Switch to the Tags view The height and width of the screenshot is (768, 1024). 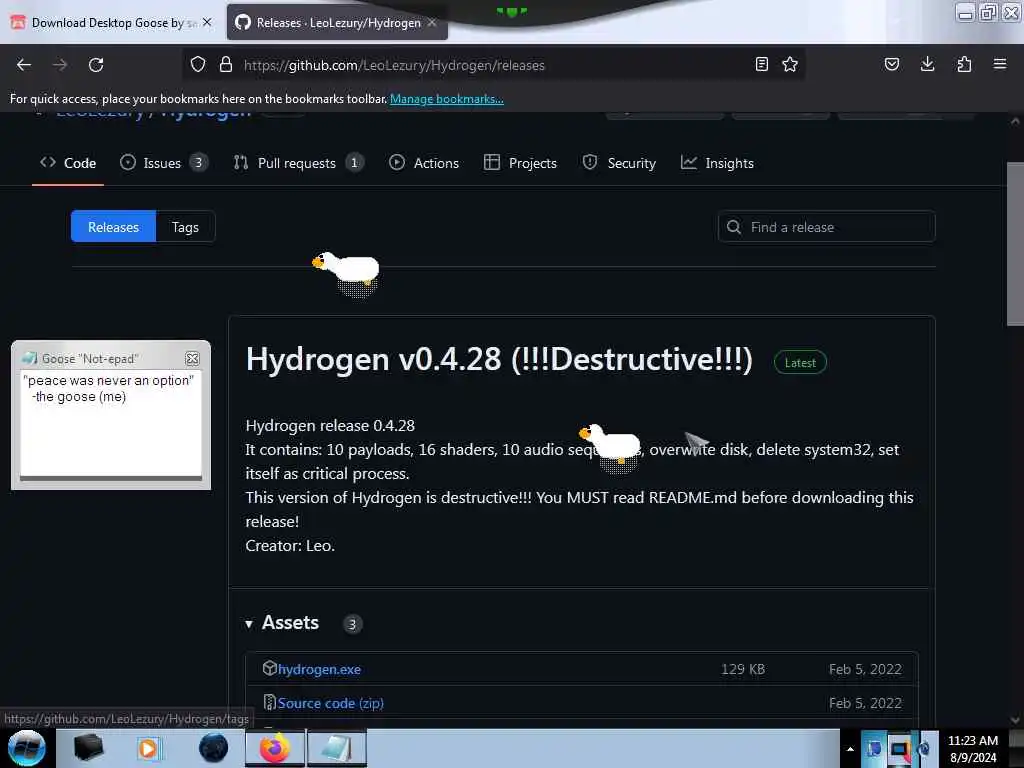coord(185,227)
